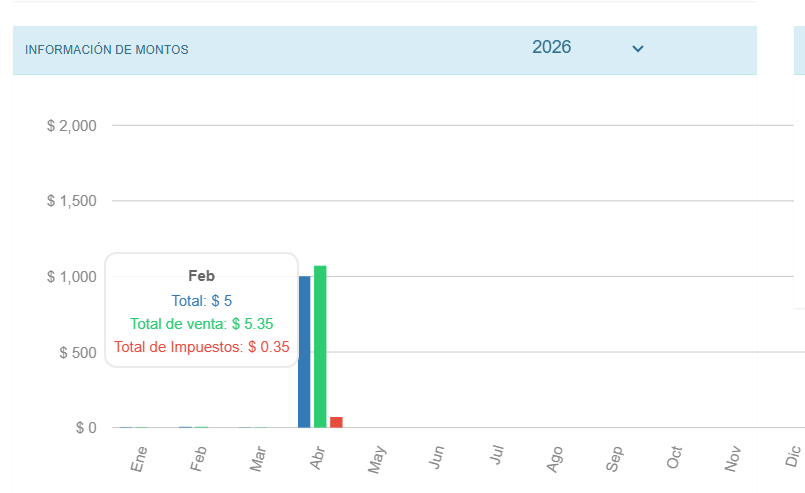This screenshot has width=805, height=493.
Task: Select the Jun month axis label
Action: point(436,457)
